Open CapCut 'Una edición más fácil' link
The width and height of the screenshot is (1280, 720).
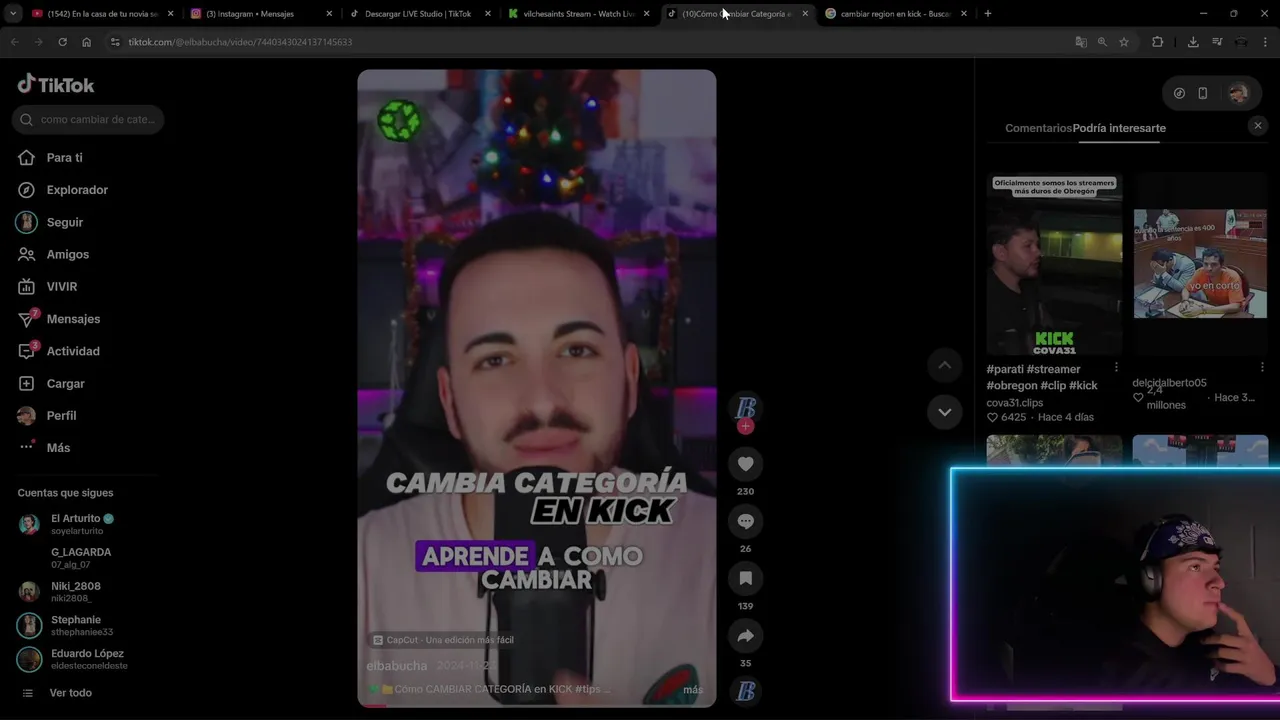443,640
